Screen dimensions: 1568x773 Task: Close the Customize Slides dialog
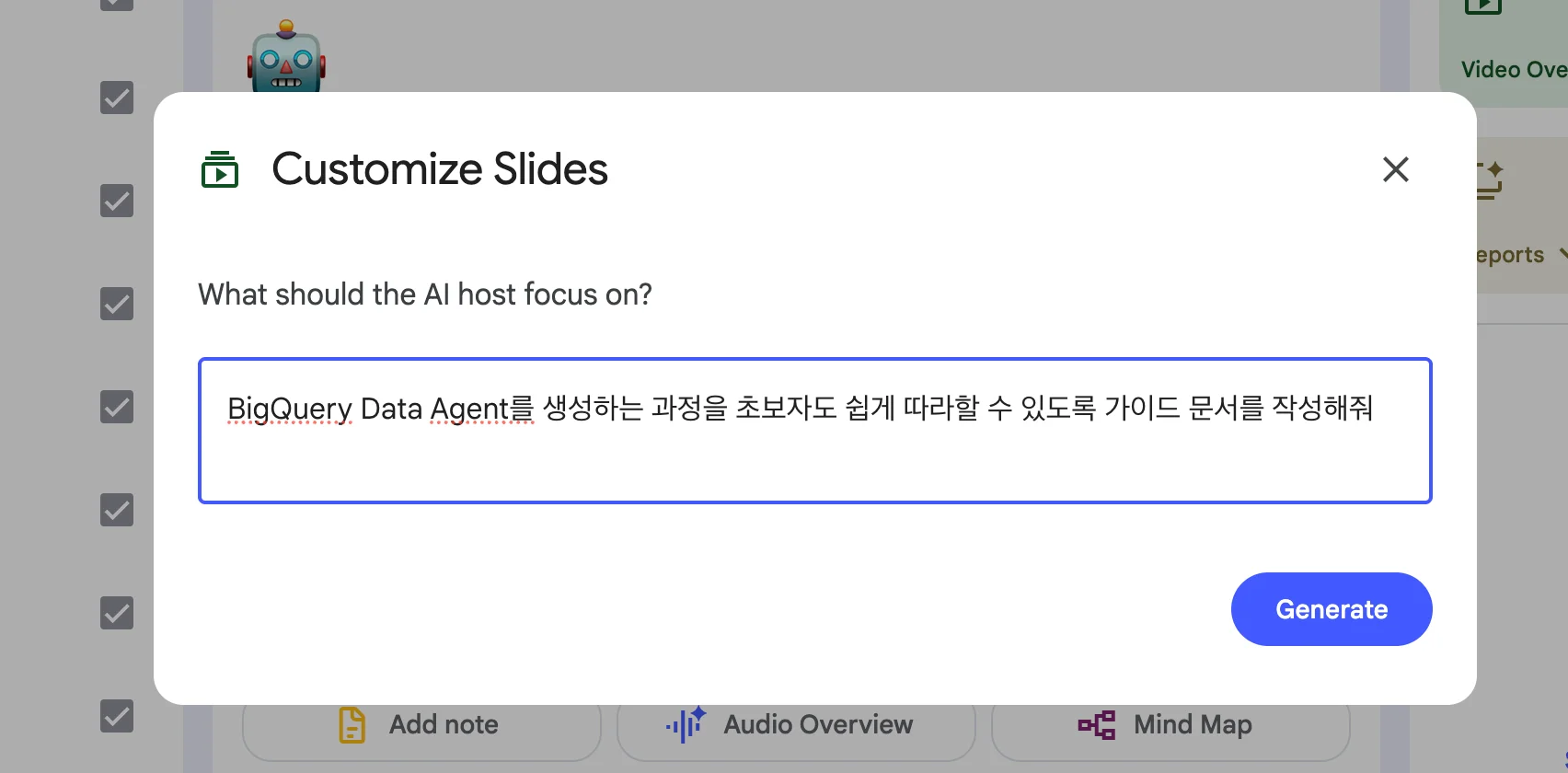tap(1396, 169)
